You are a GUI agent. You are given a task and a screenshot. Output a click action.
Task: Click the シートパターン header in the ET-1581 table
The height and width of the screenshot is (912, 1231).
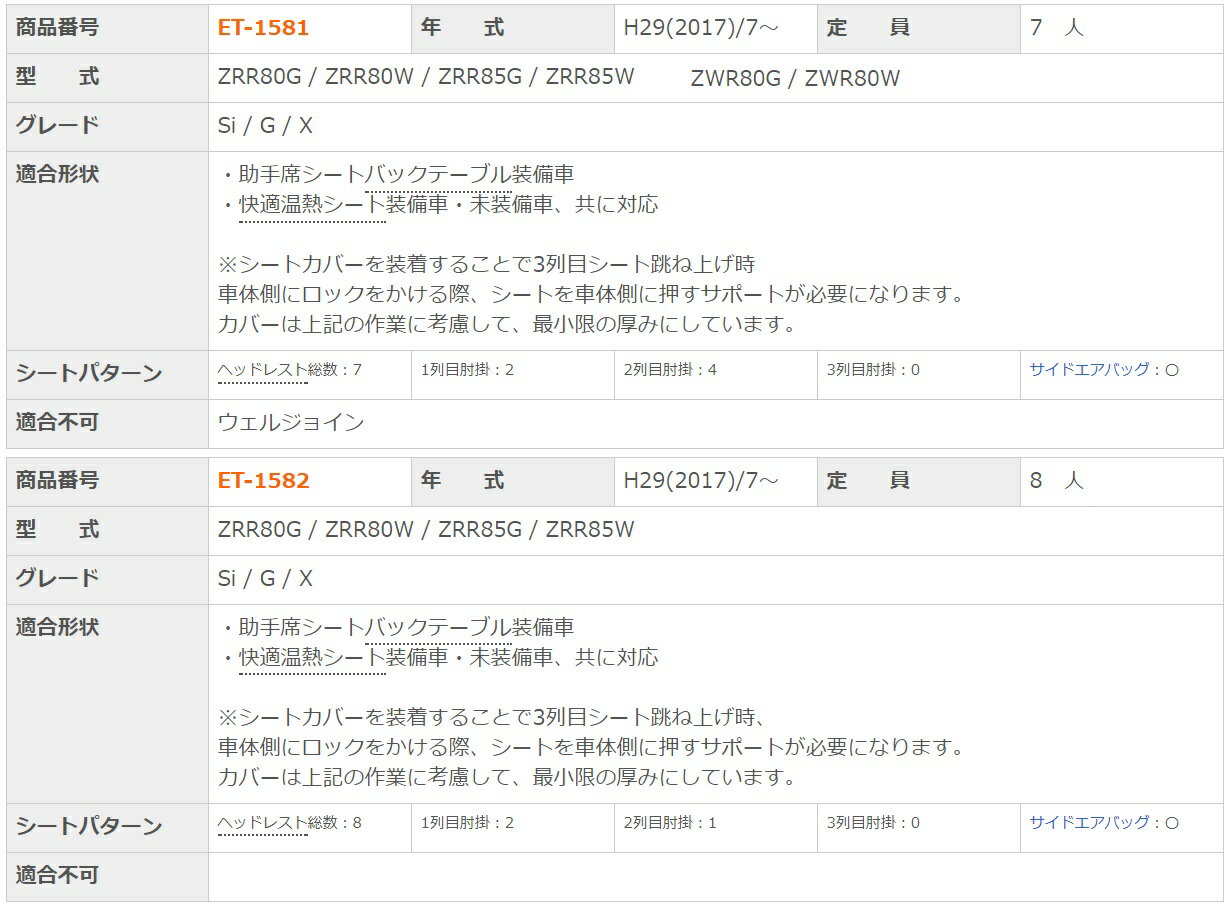click(89, 374)
